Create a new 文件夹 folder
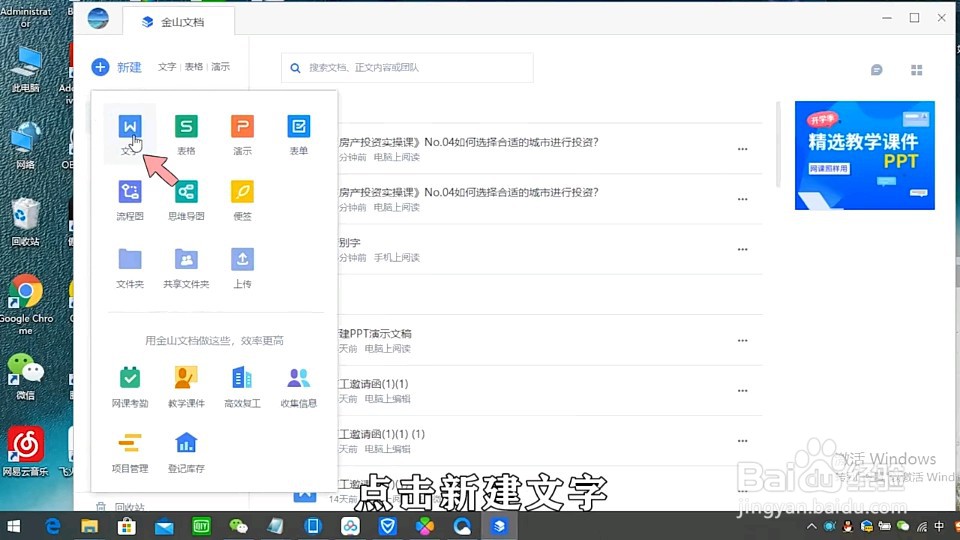 pyautogui.click(x=130, y=268)
